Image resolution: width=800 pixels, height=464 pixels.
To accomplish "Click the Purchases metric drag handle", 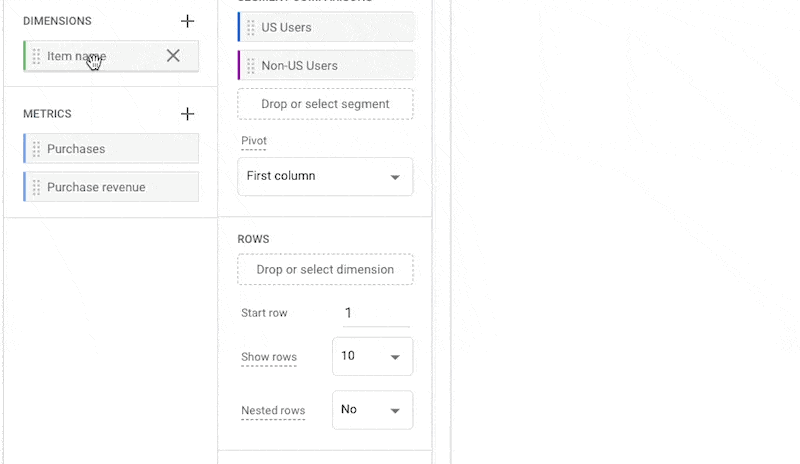I will click(x=36, y=149).
